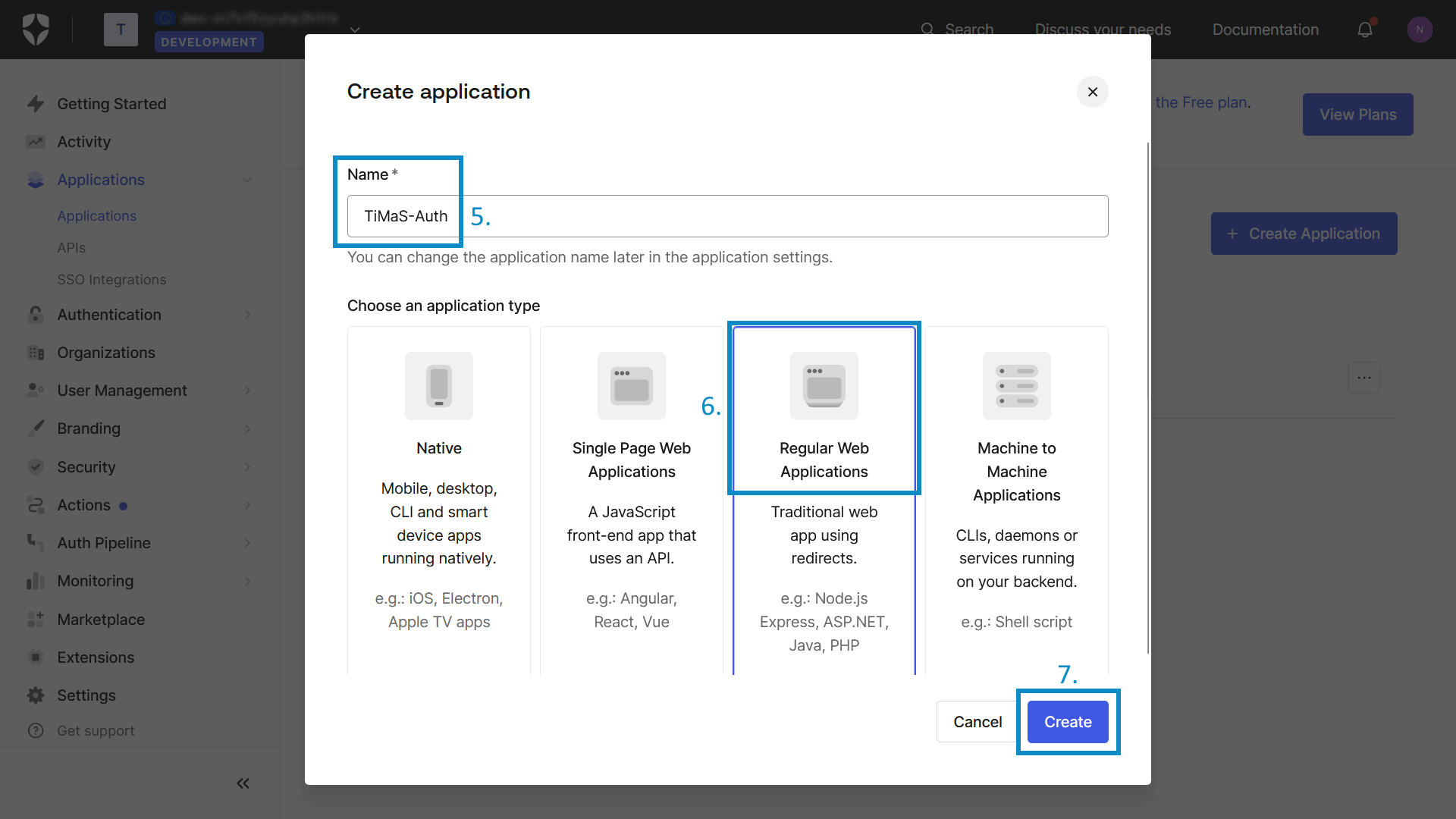The height and width of the screenshot is (819, 1456).
Task: Click the Monitoring bar chart icon
Action: (35, 581)
